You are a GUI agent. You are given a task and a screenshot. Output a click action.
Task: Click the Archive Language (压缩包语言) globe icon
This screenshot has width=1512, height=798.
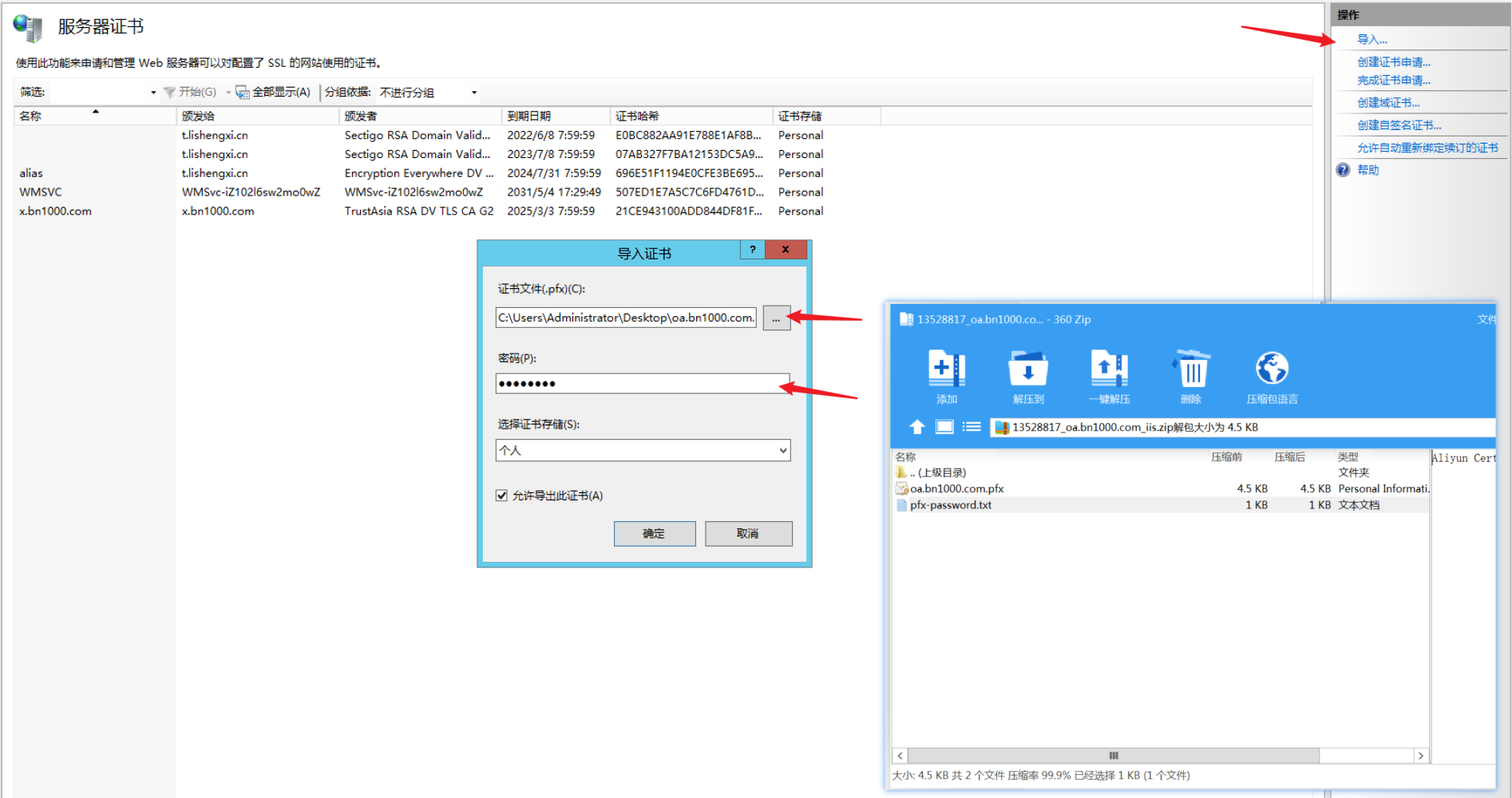[x=1272, y=369]
